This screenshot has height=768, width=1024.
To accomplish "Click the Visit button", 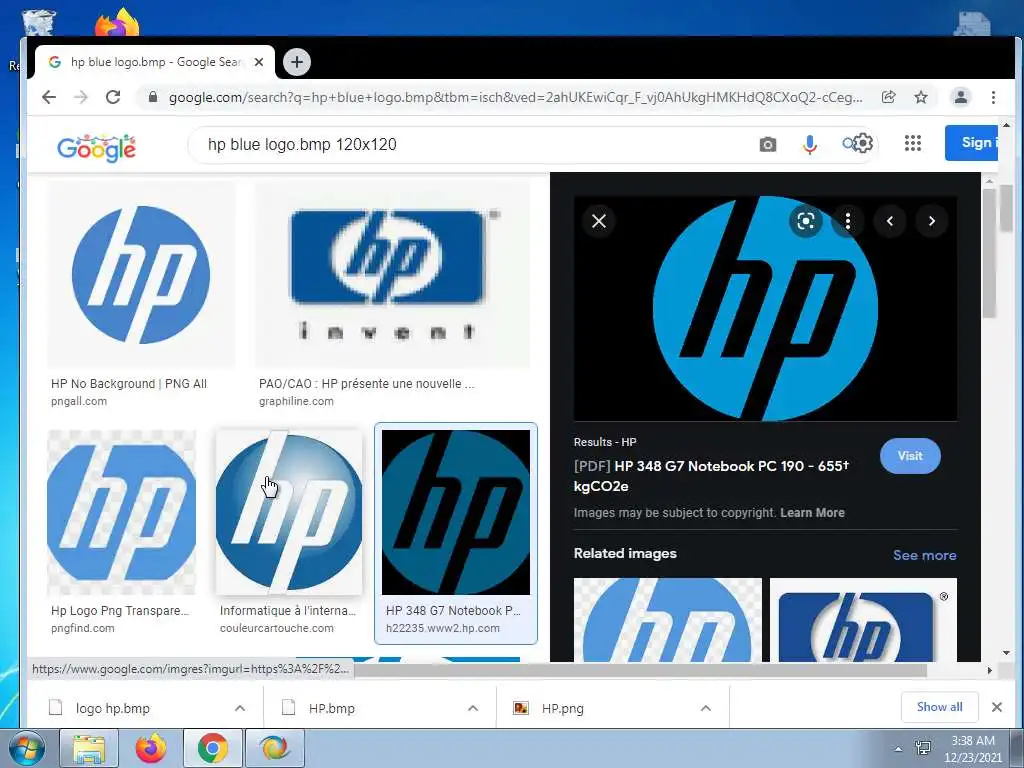I will click(910, 456).
